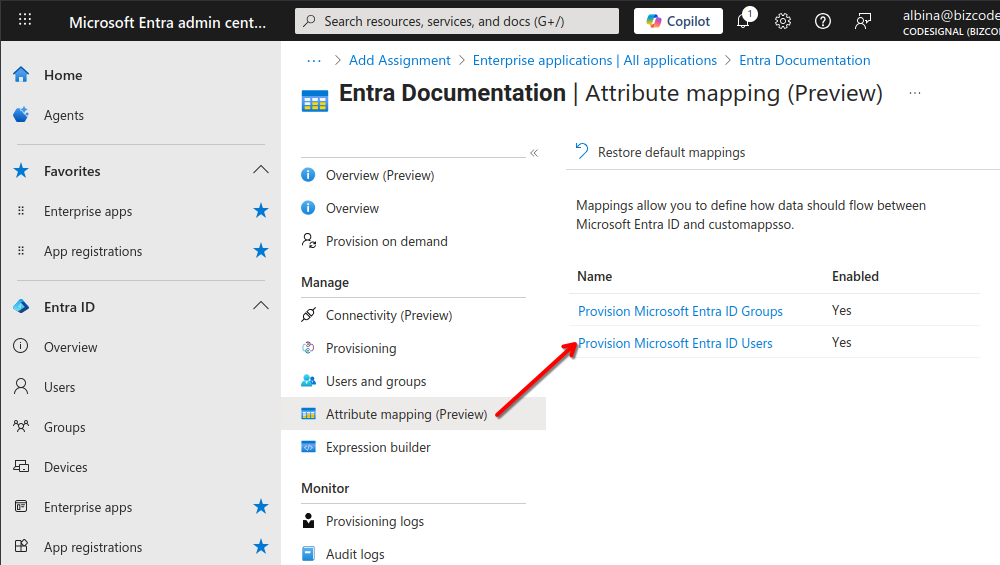Open Provision Microsoft Entra ID Groups mapping
Image resolution: width=1000 pixels, height=565 pixels.
680,311
